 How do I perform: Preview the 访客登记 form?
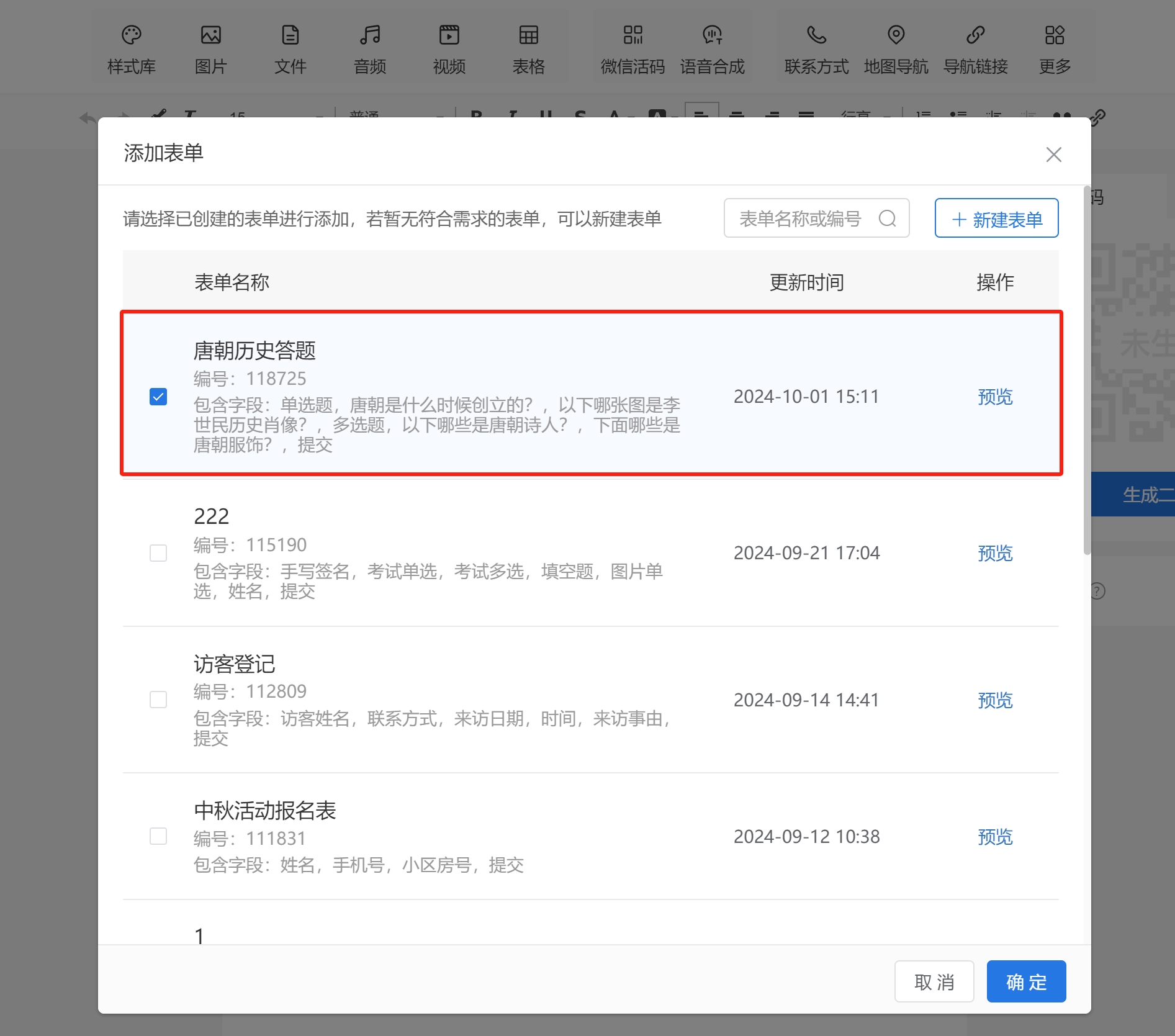tap(994, 700)
